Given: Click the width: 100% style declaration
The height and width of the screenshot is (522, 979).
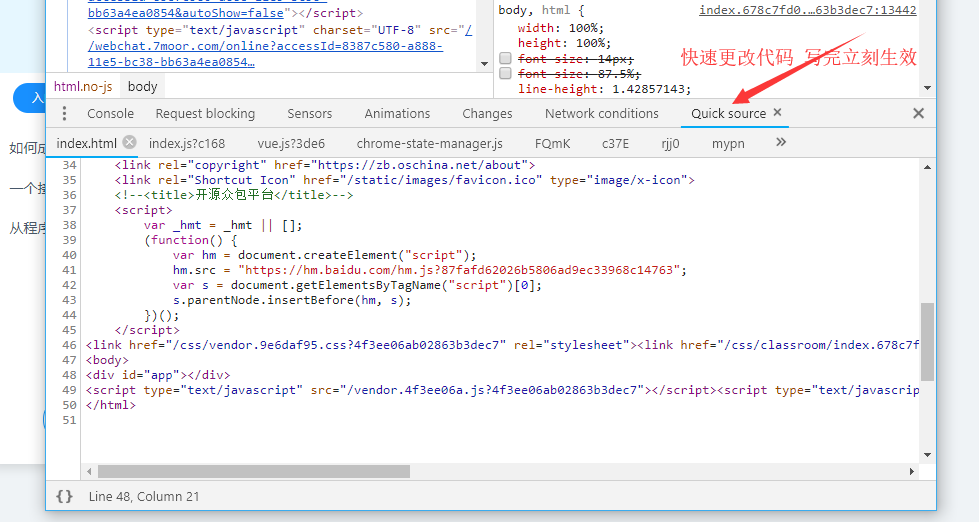Looking at the screenshot, I should click(x=561, y=28).
